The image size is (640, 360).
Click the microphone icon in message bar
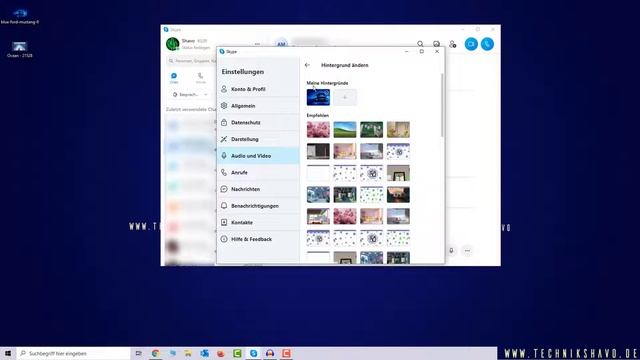(451, 251)
